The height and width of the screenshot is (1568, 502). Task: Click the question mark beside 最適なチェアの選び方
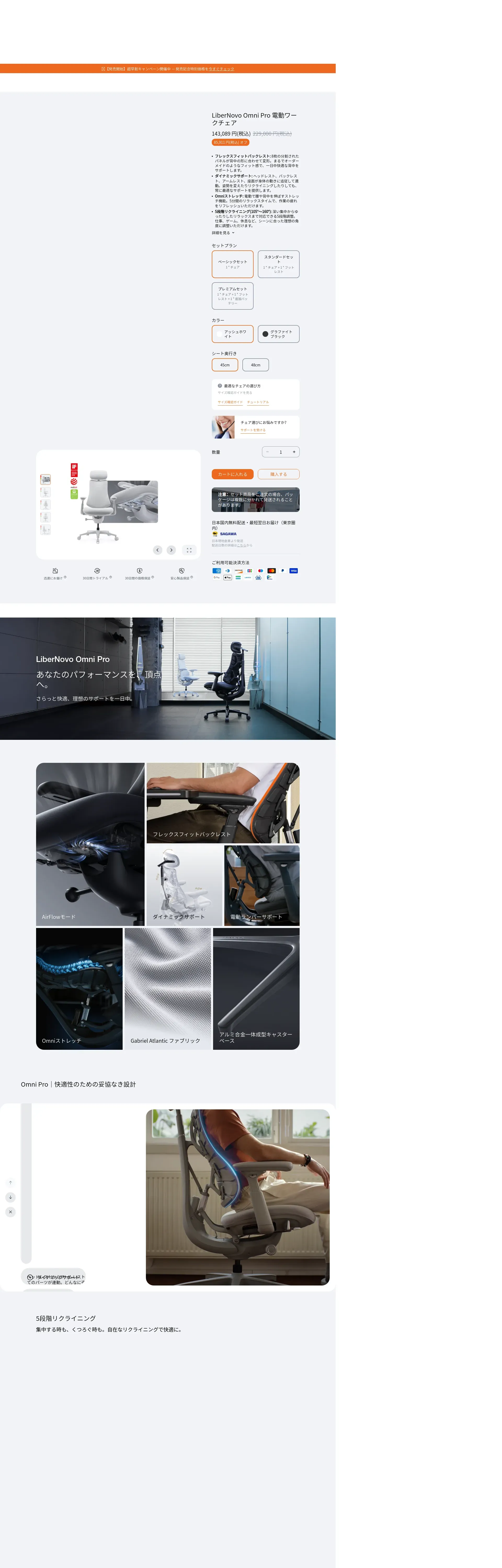pyautogui.click(x=220, y=386)
